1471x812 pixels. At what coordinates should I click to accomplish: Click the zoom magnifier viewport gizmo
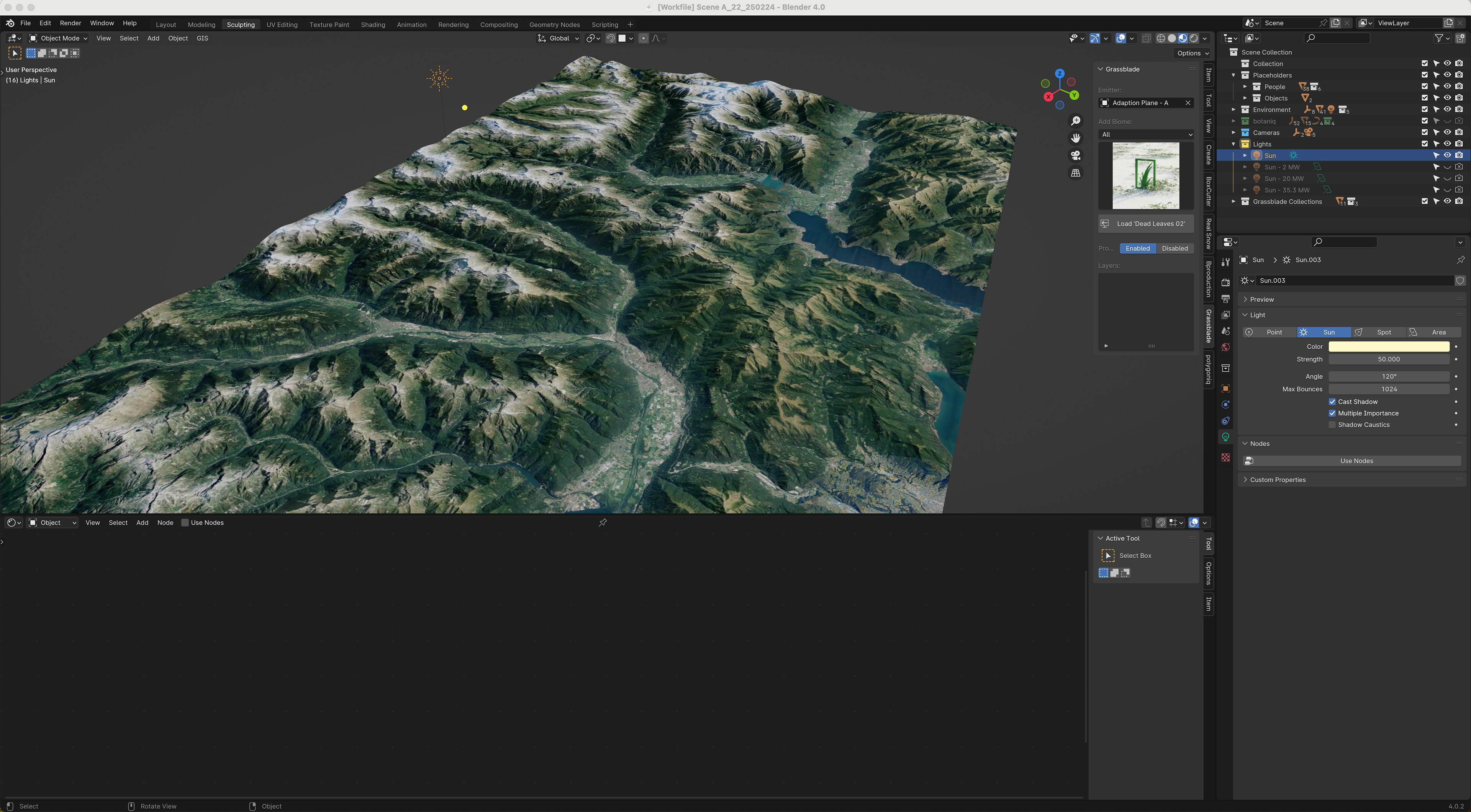[1076, 121]
